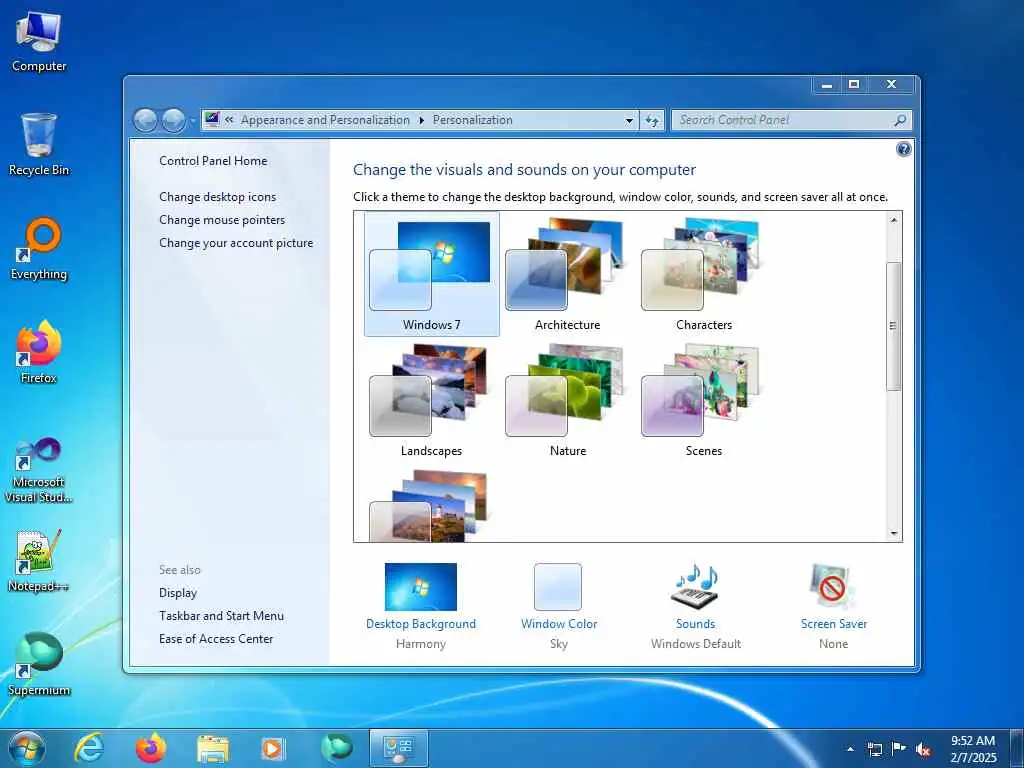Apply the Nature theme
The height and width of the screenshot is (768, 1024).
(568, 400)
